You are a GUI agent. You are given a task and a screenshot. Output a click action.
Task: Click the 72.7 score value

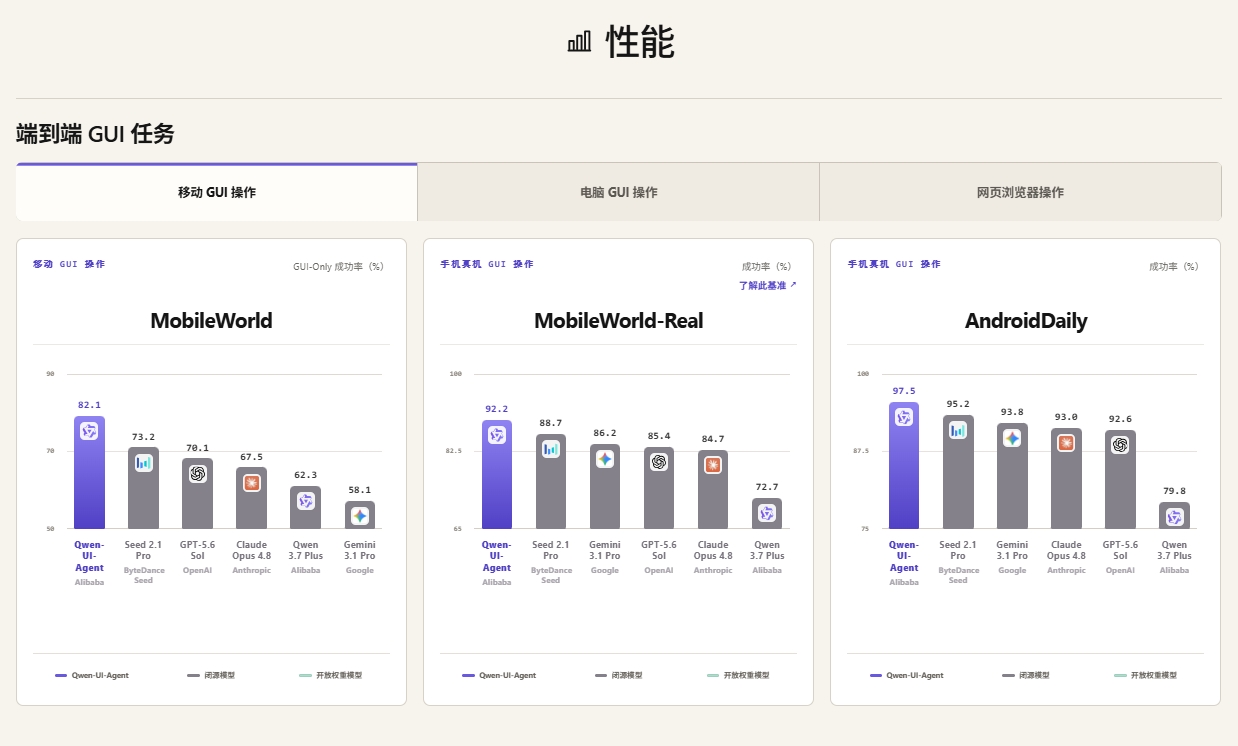[766, 487]
